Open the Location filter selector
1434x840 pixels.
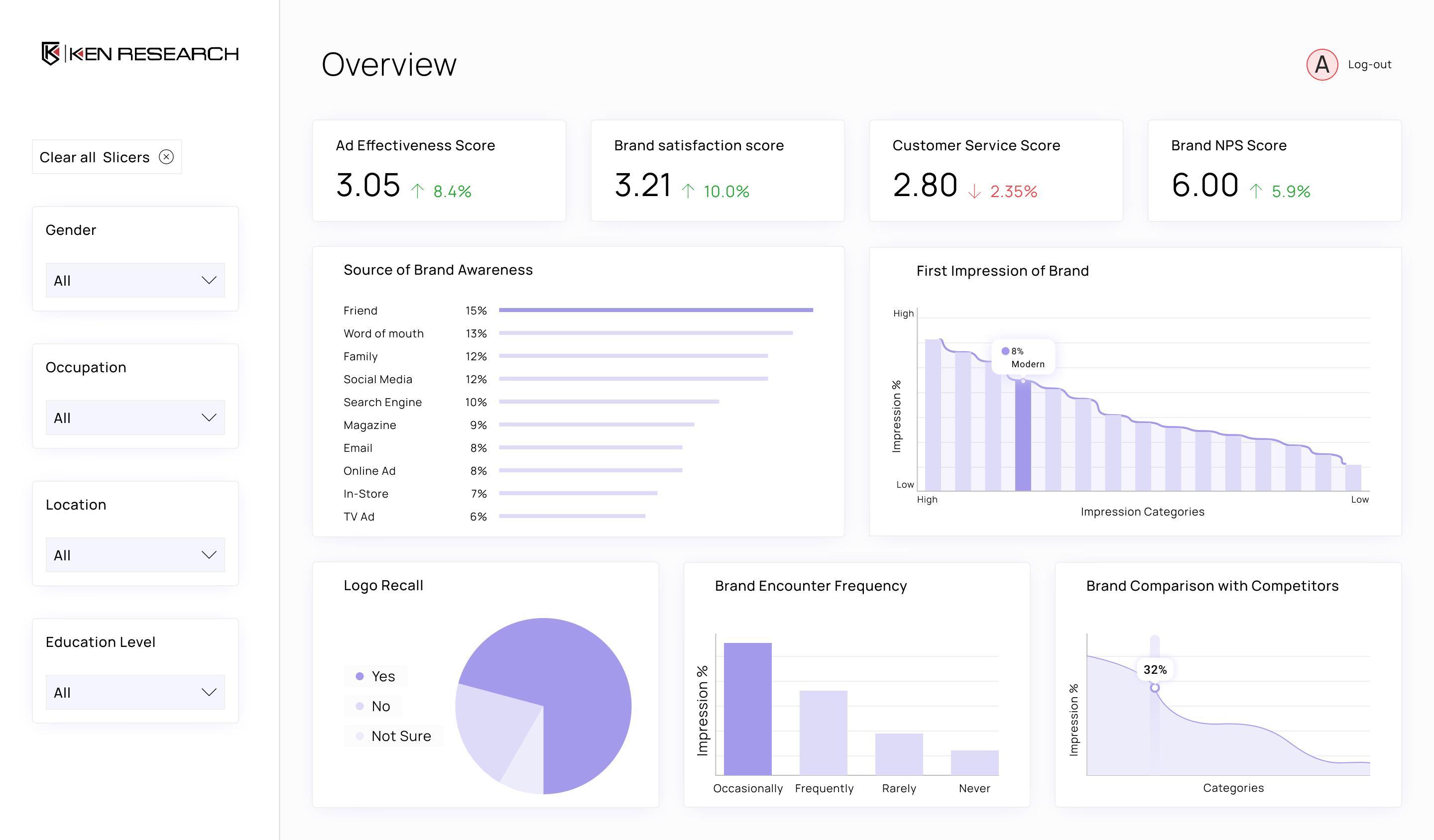click(x=135, y=554)
